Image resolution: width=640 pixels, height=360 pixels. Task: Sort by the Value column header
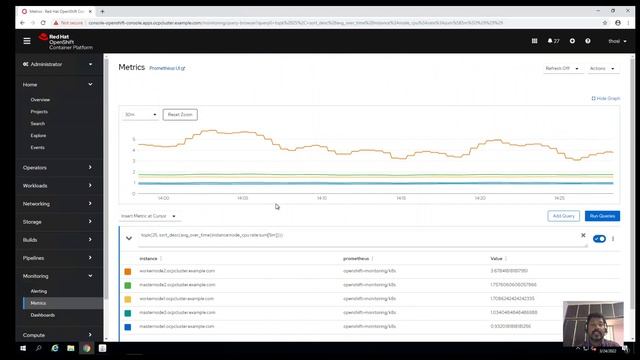tap(496, 258)
